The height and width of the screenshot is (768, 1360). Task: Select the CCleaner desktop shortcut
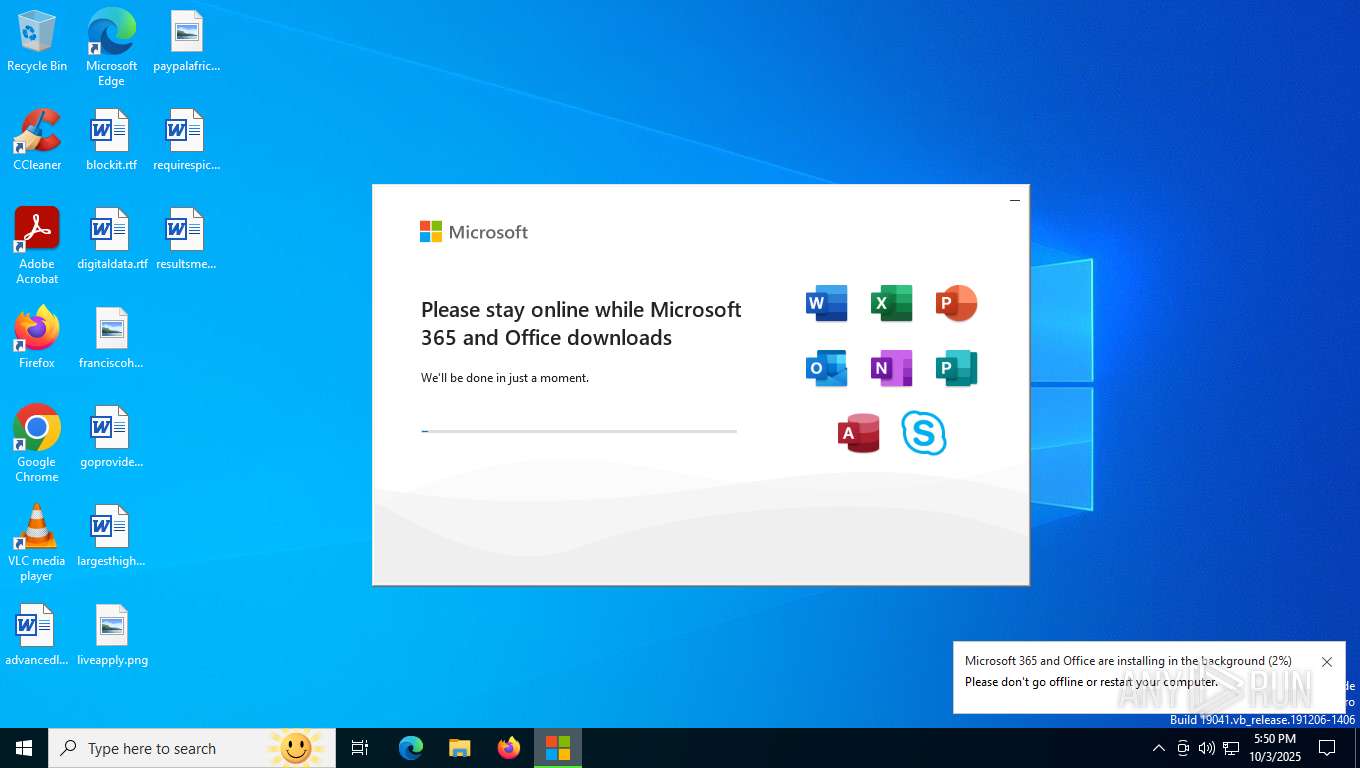(x=37, y=140)
